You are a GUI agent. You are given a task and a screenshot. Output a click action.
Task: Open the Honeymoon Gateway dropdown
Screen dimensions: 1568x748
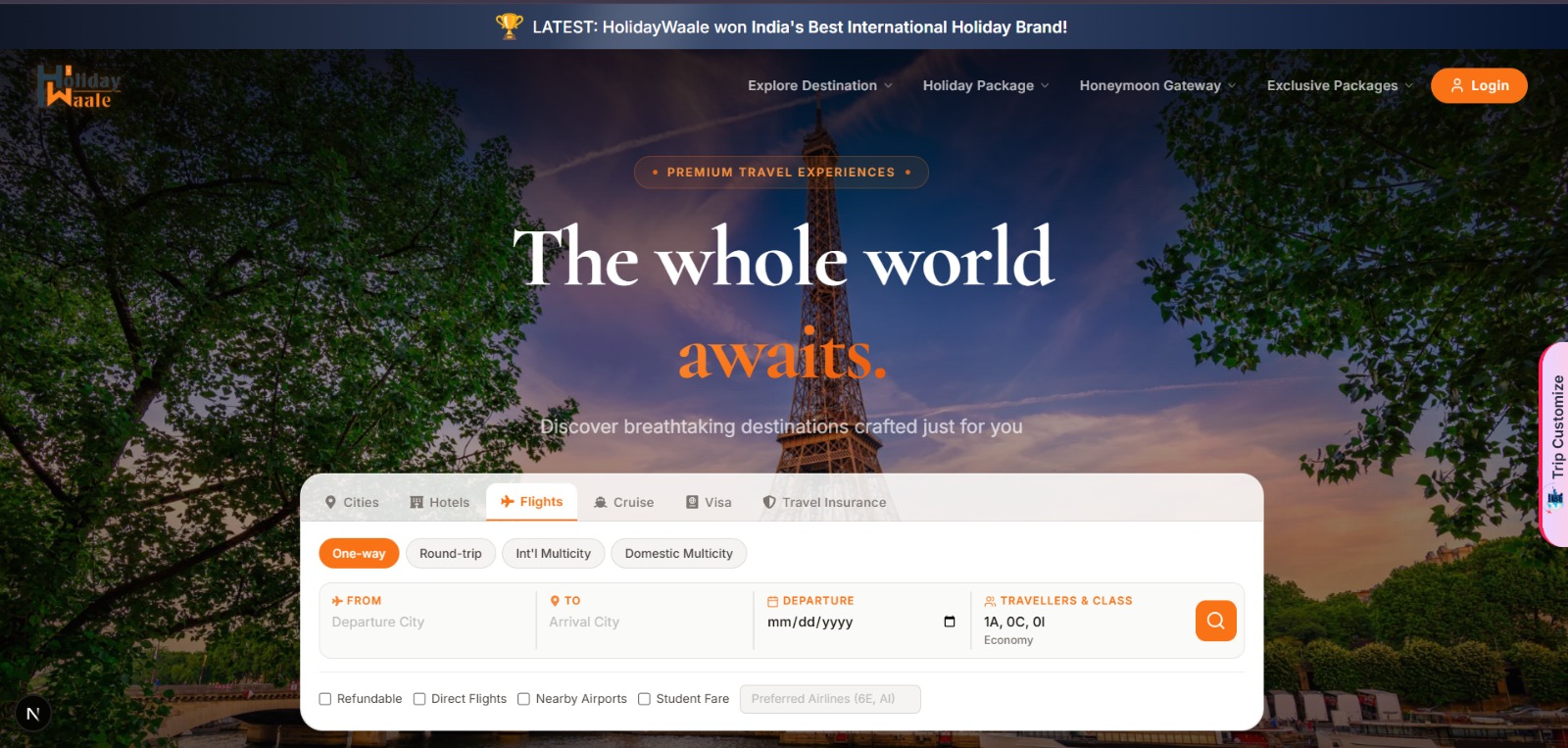(1157, 85)
